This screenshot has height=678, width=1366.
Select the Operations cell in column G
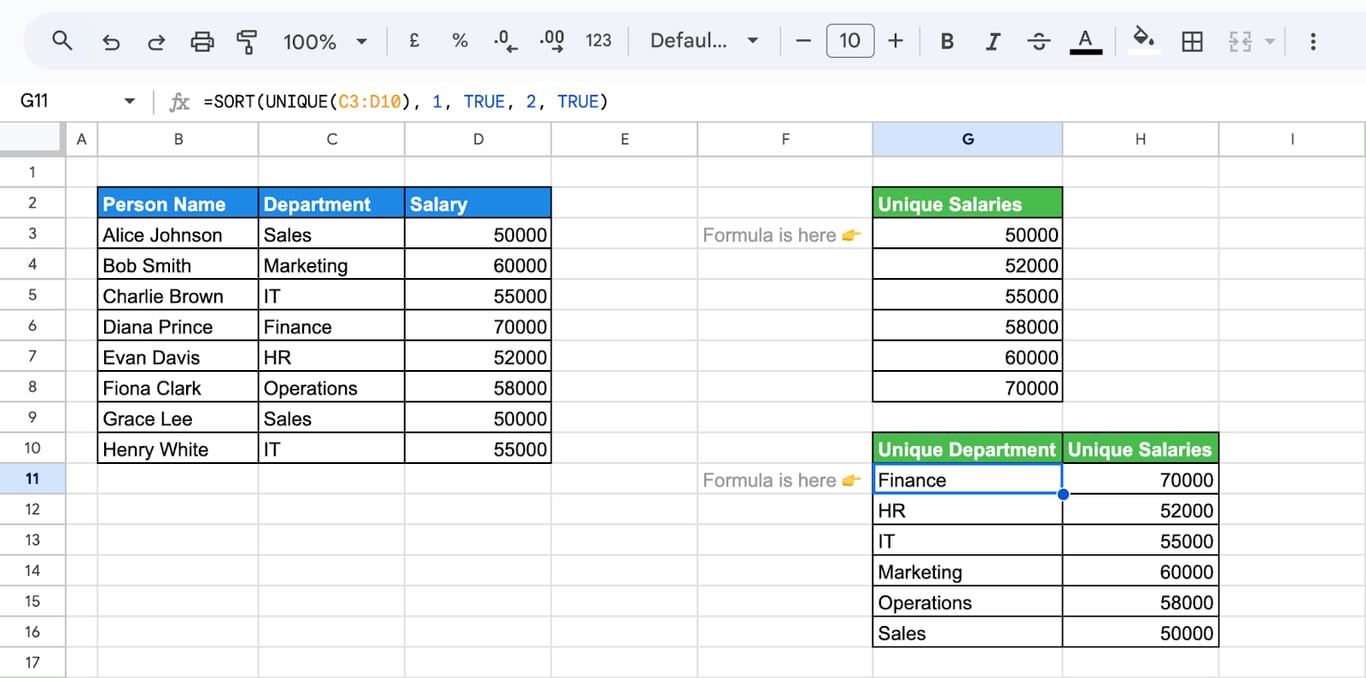coord(967,602)
